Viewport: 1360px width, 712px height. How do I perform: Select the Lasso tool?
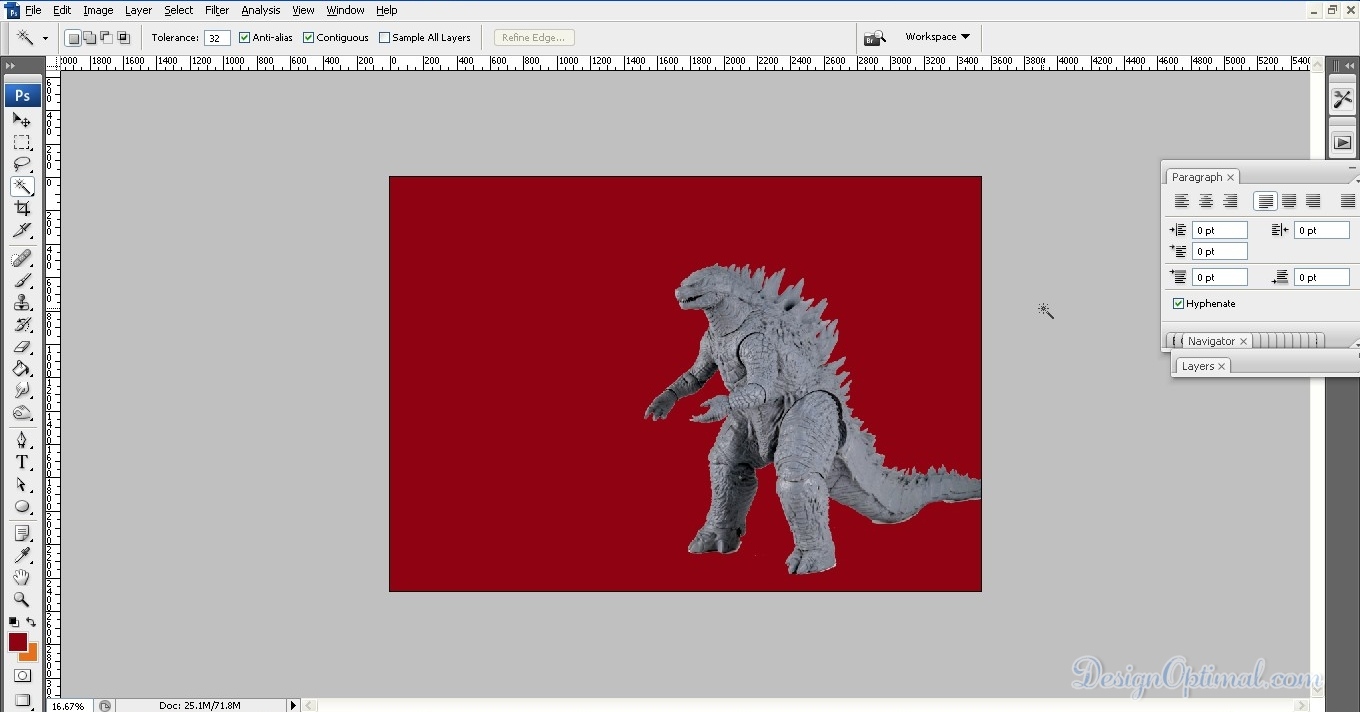[22, 164]
